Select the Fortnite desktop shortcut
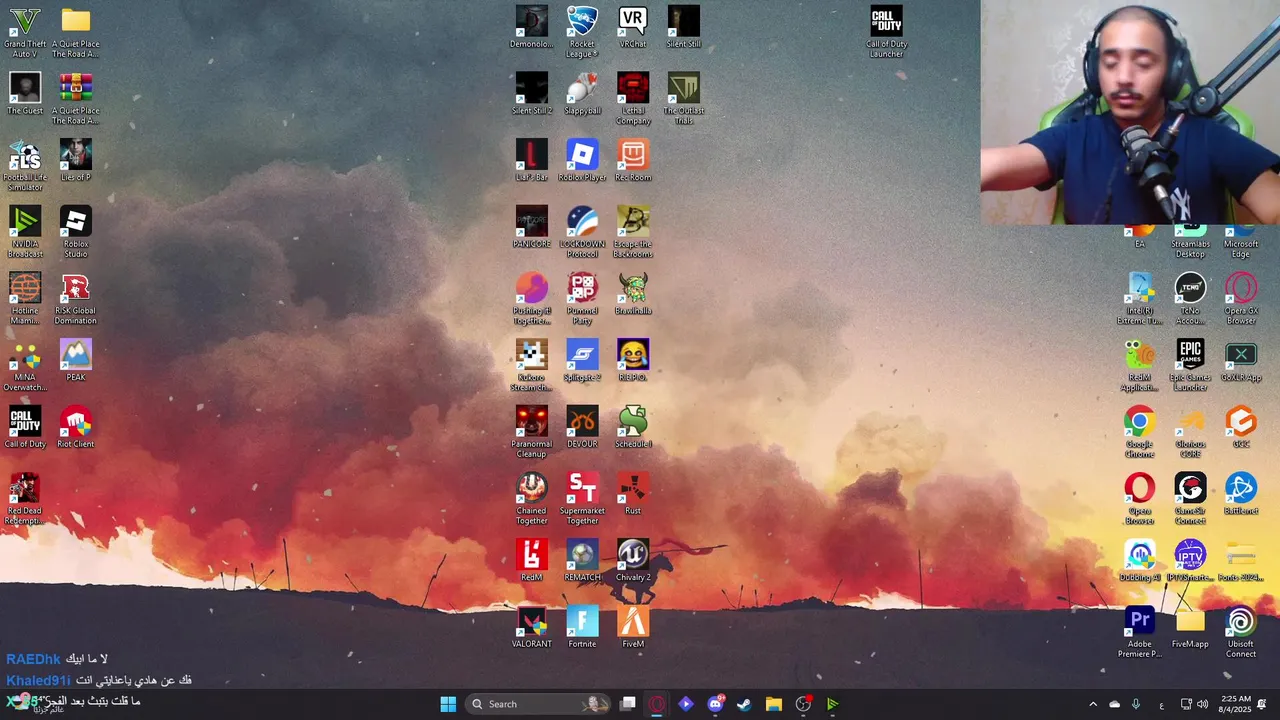The width and height of the screenshot is (1280, 720). [x=582, y=628]
